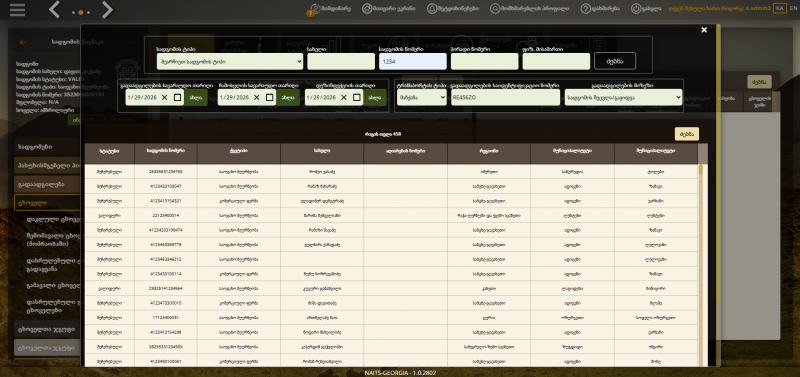Sort by the სტატუსი column header

point(110,153)
